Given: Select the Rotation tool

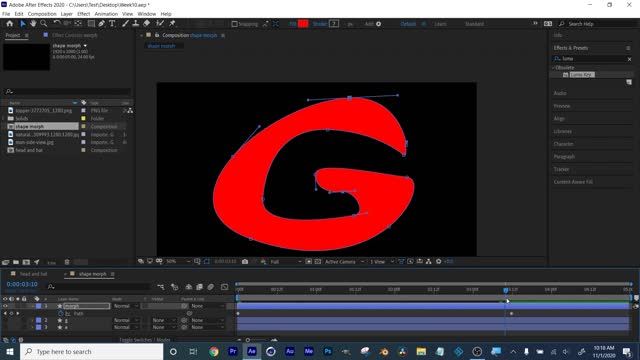Looking at the screenshot, I should (x=57, y=24).
